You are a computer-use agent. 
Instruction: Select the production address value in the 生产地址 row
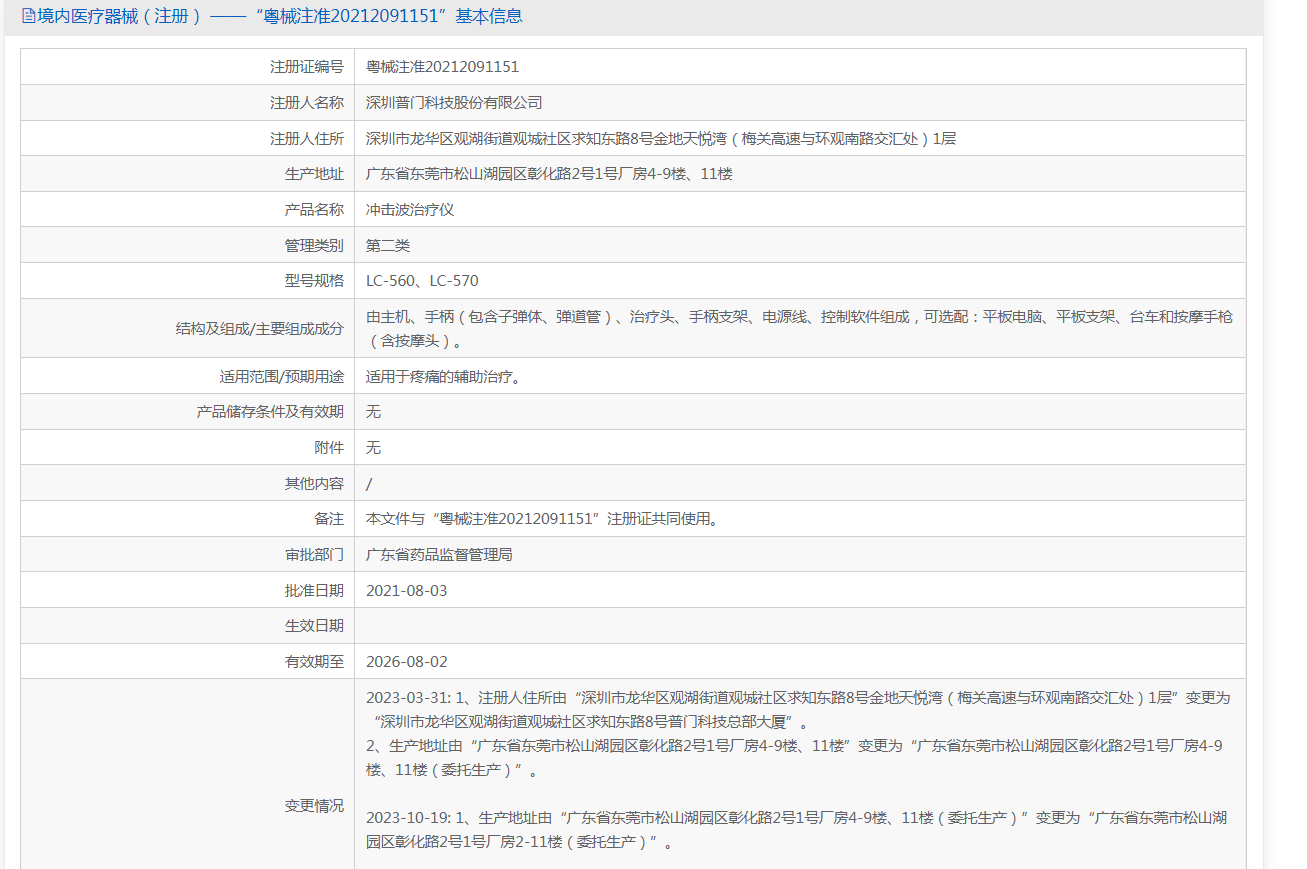point(549,174)
